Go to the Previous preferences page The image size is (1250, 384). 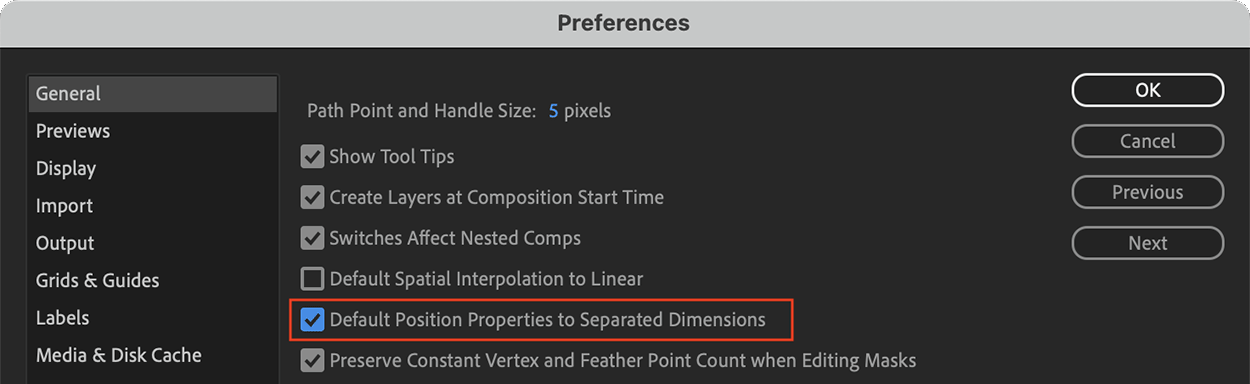(1148, 192)
